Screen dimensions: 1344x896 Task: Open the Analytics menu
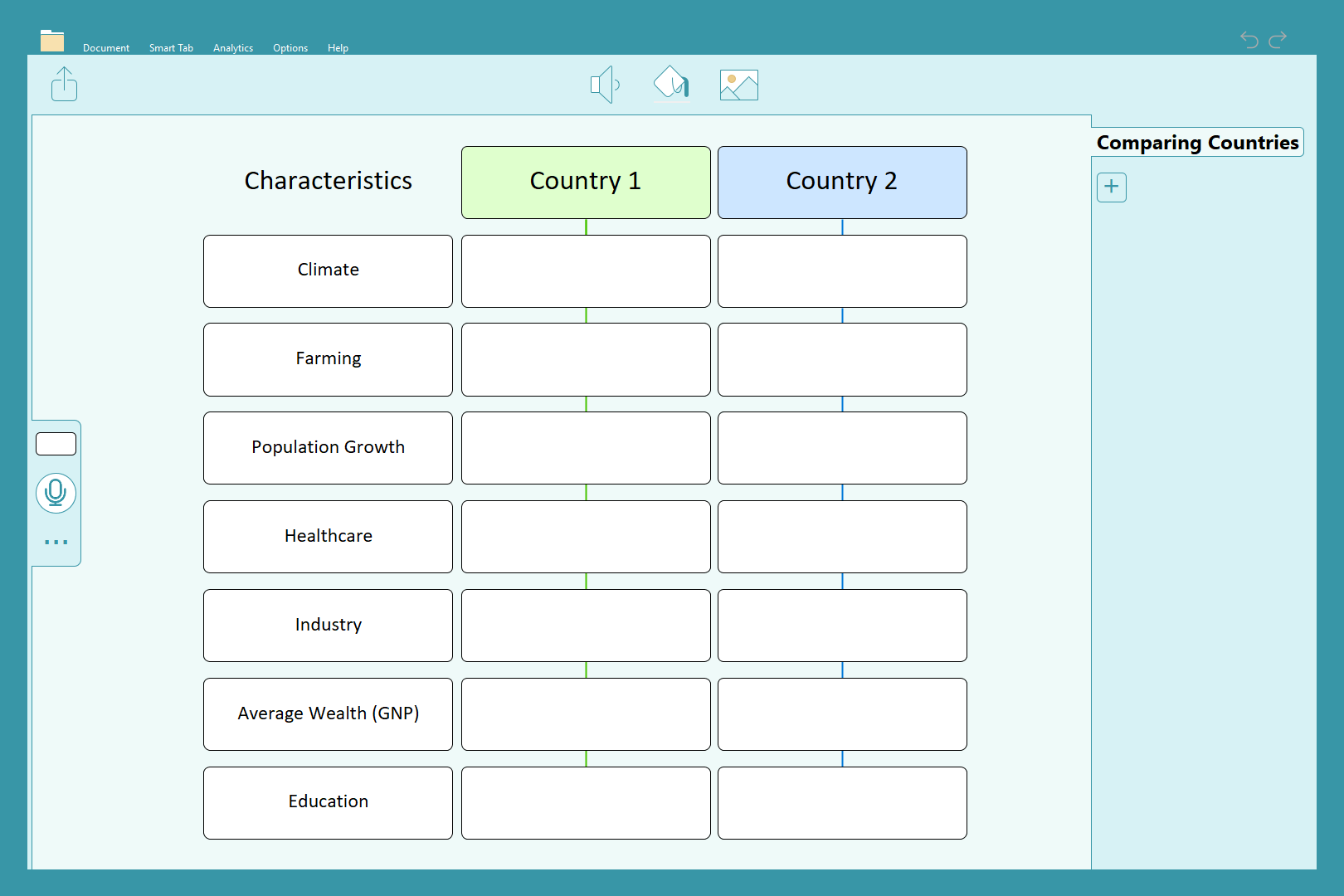(233, 48)
